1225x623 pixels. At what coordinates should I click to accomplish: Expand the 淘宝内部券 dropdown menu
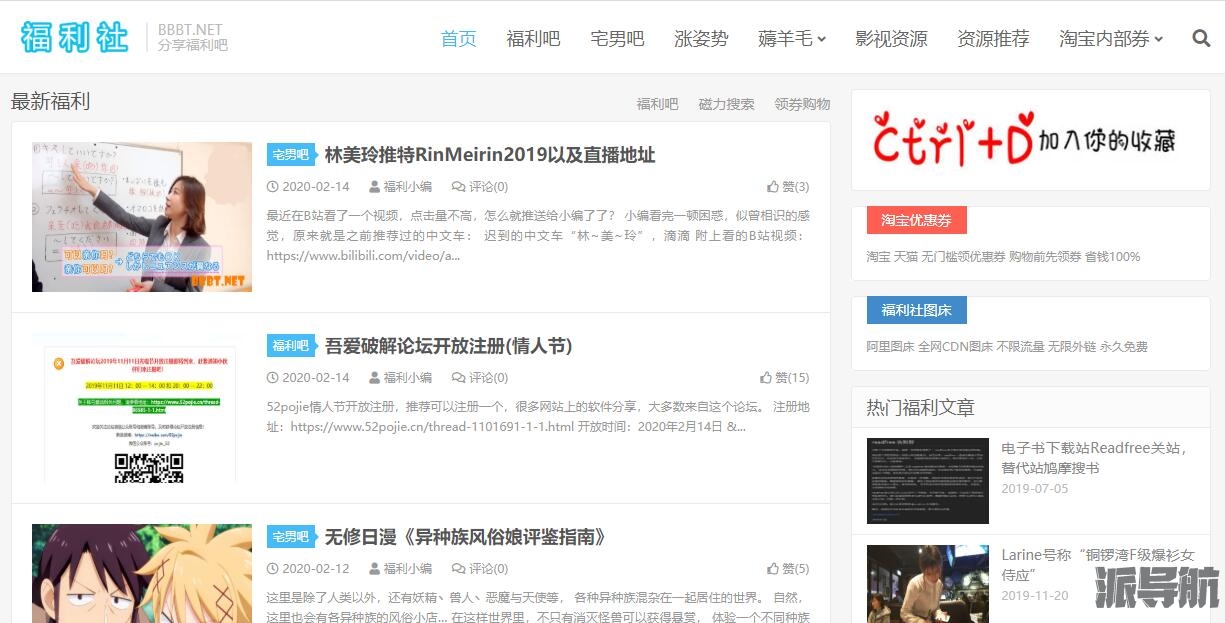[1111, 39]
